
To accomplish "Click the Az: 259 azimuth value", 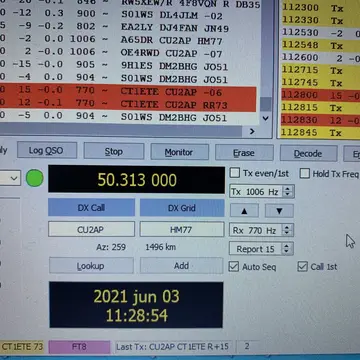I will (x=111, y=247).
